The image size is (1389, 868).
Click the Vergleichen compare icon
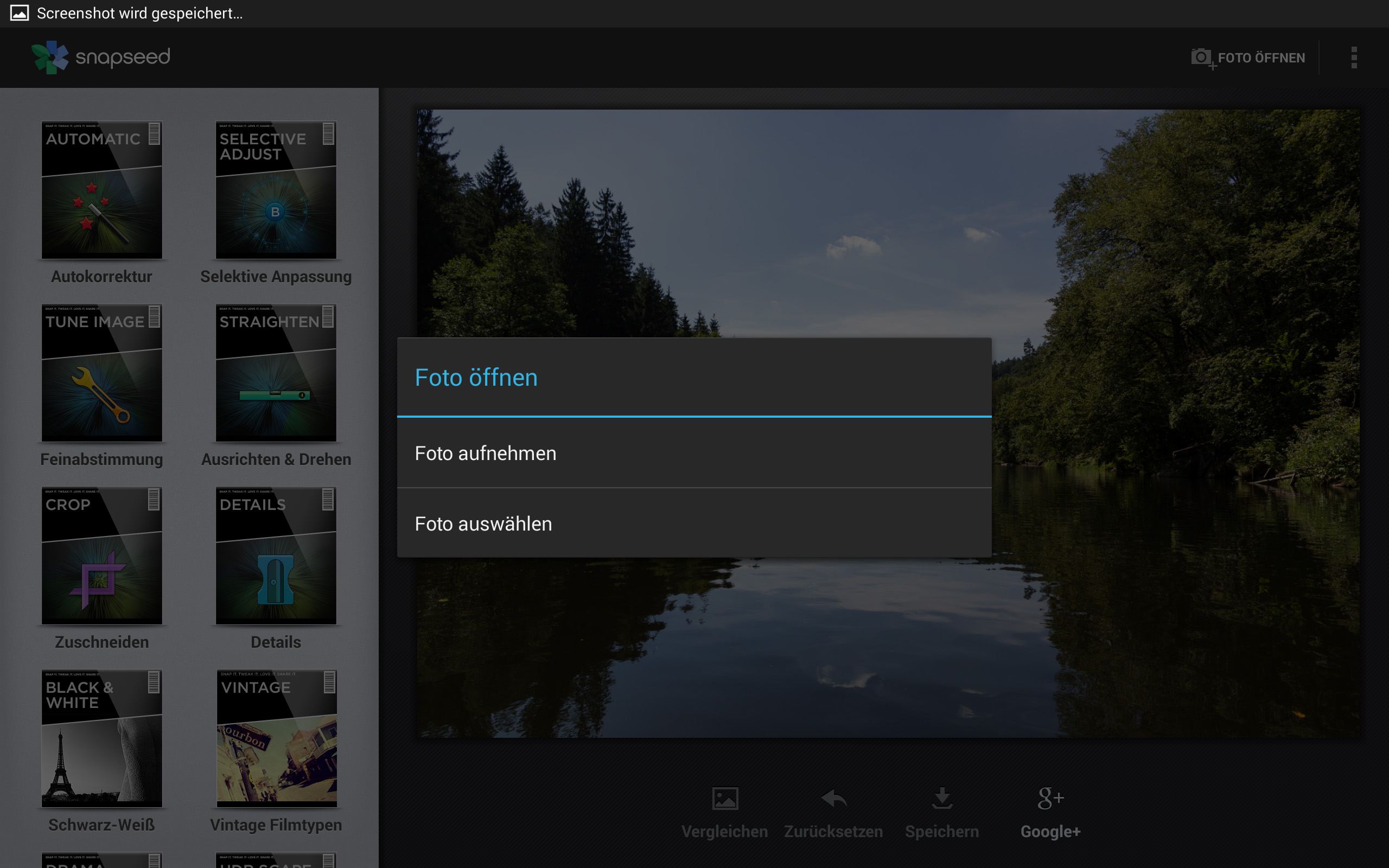pos(725,798)
